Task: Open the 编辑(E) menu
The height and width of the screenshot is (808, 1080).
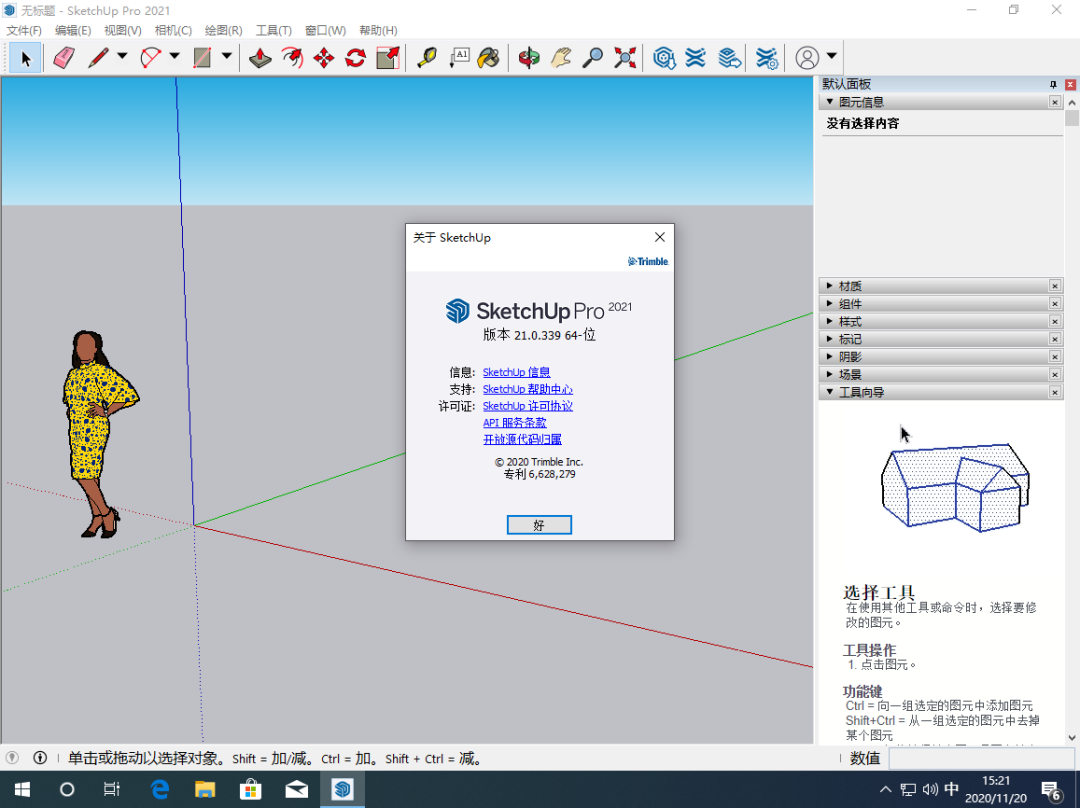Action: 73,30
